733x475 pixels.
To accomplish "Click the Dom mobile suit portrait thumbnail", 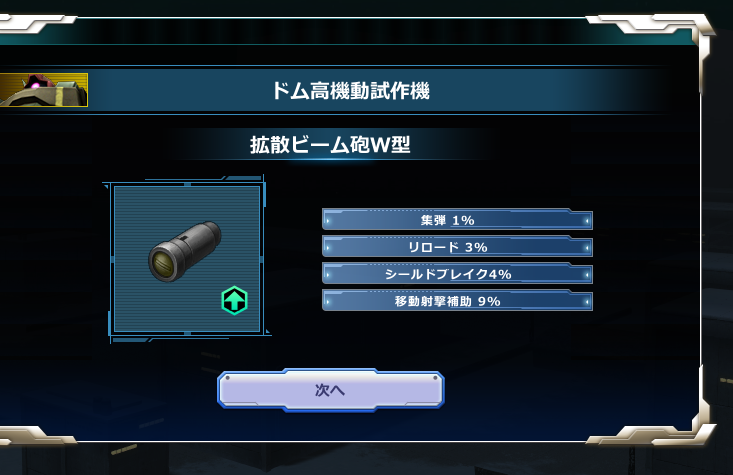I will pyautogui.click(x=43, y=90).
